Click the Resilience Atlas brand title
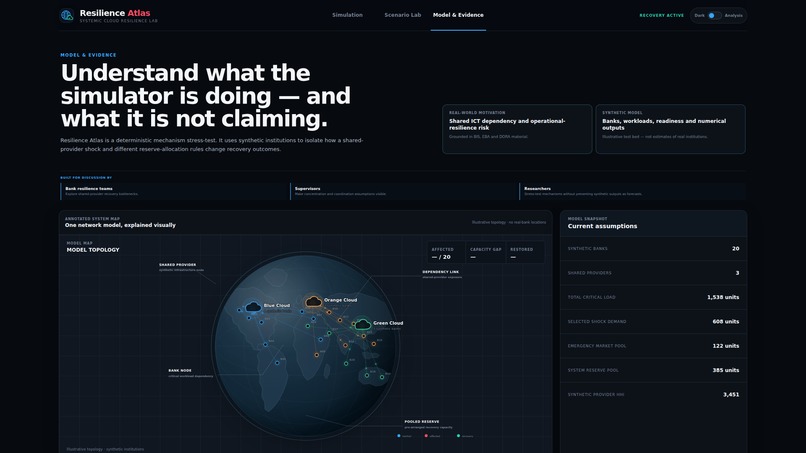This screenshot has height=453, width=806. pyautogui.click(x=115, y=13)
